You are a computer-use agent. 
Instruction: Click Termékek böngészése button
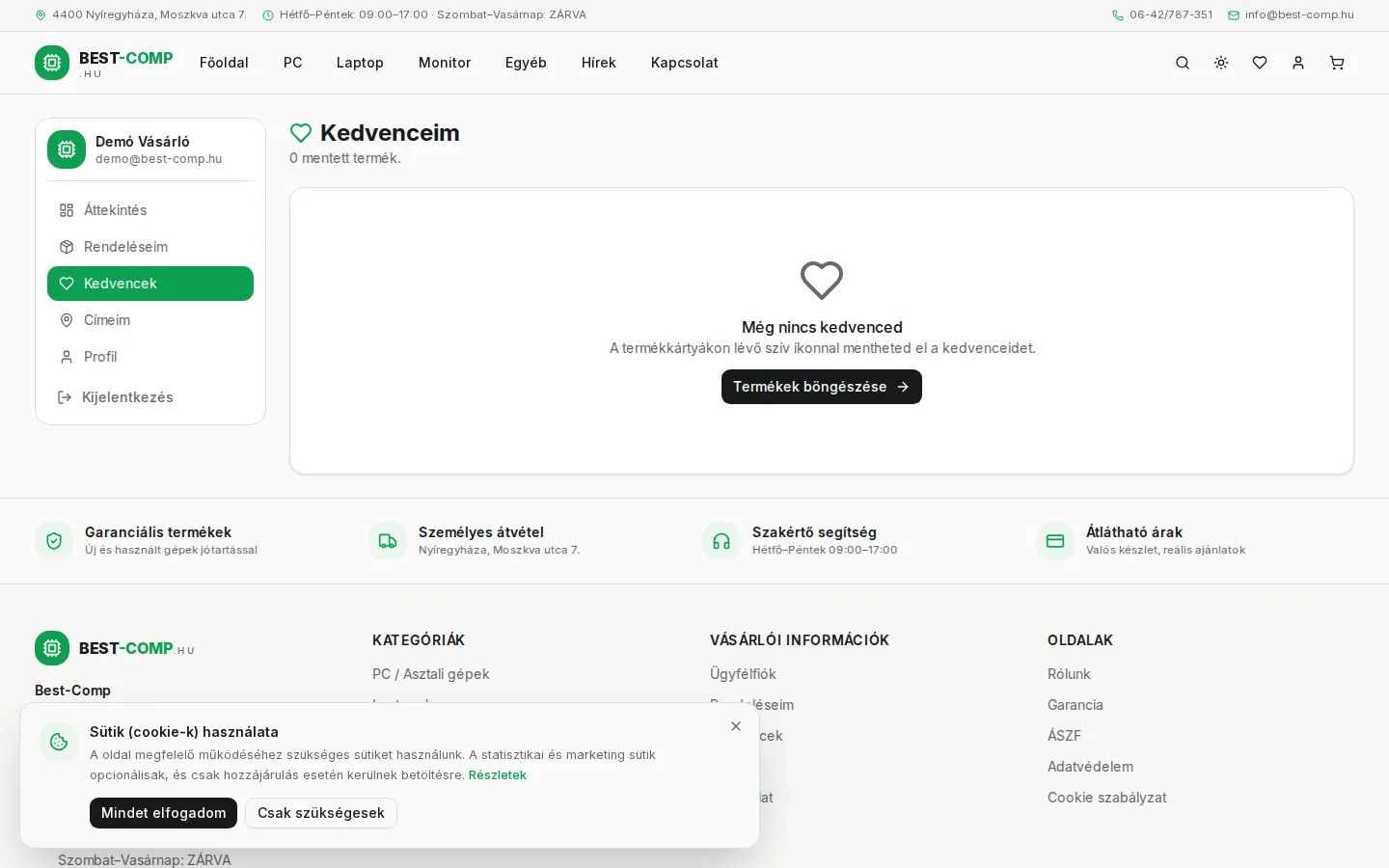[822, 387]
